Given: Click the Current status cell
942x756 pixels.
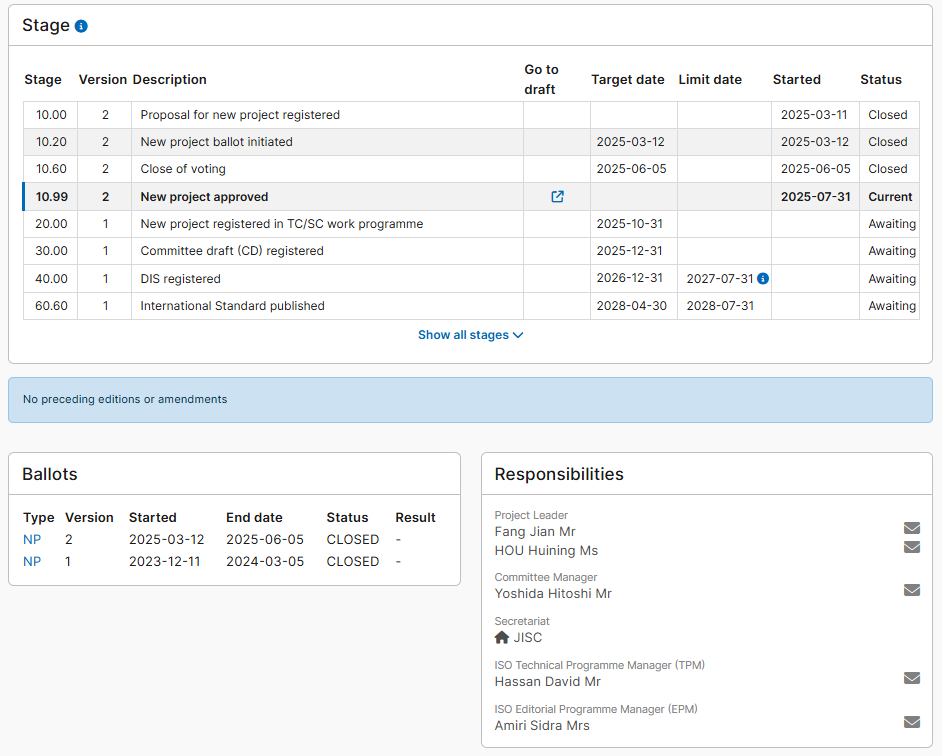Looking at the screenshot, I should [890, 197].
